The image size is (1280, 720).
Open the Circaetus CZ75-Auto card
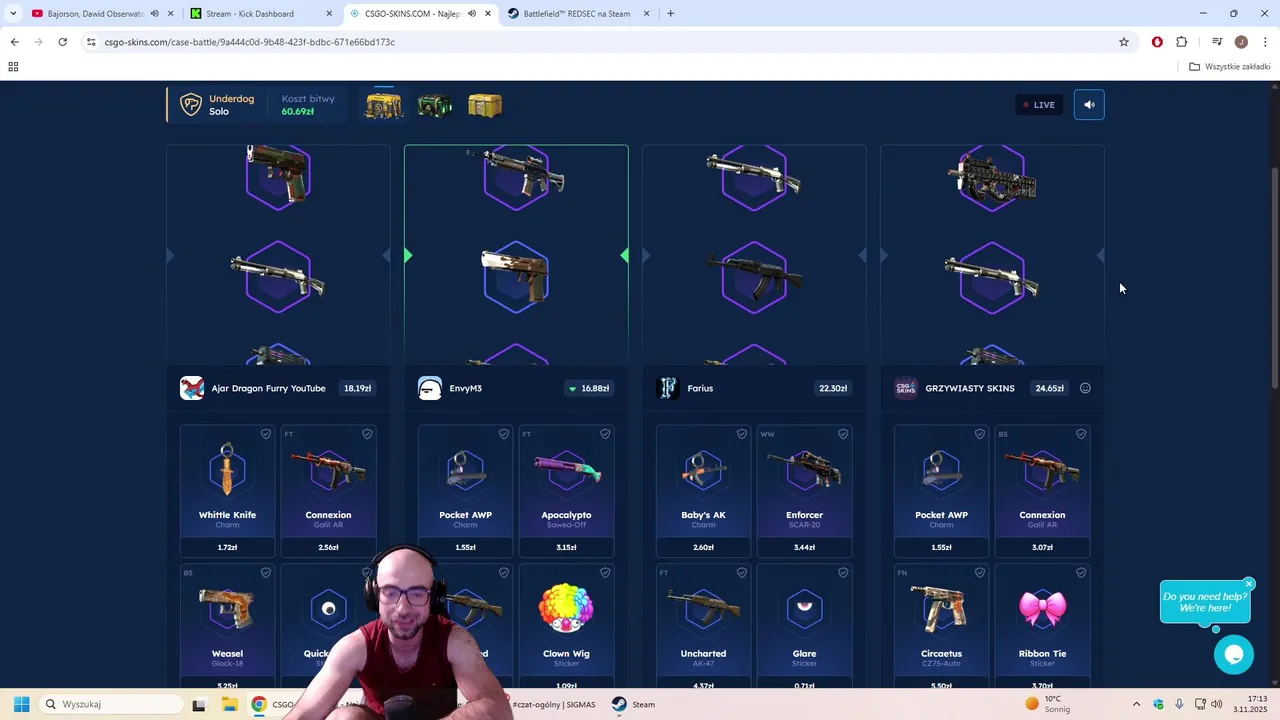pos(941,626)
